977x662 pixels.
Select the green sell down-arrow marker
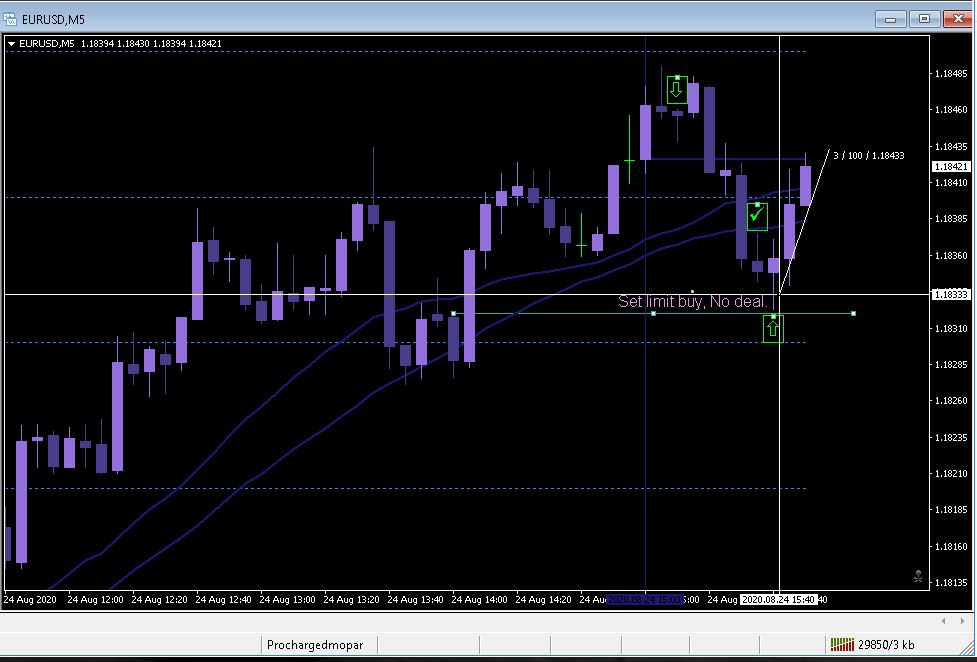[677, 90]
